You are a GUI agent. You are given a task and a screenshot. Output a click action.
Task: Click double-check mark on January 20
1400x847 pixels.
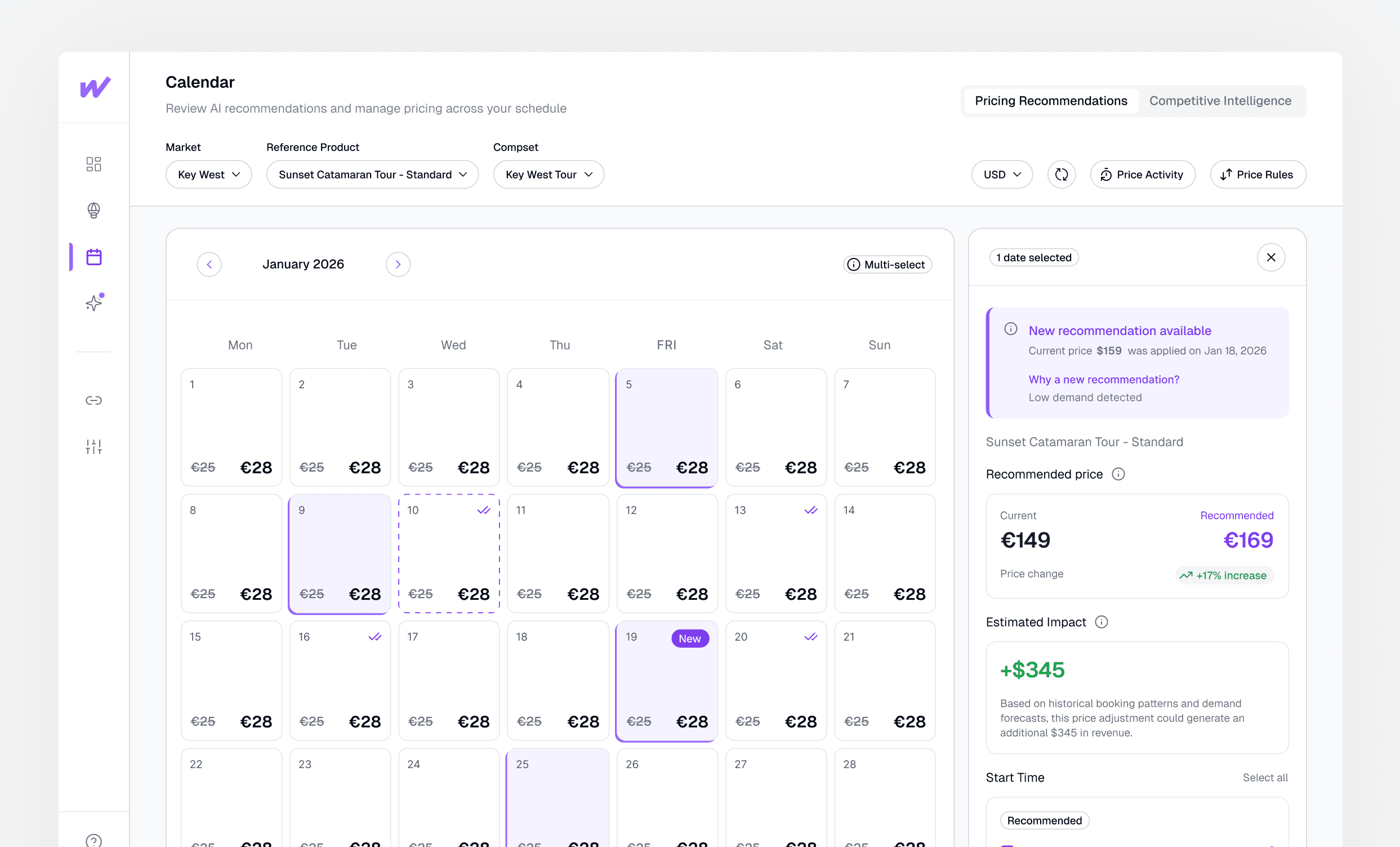pos(811,637)
